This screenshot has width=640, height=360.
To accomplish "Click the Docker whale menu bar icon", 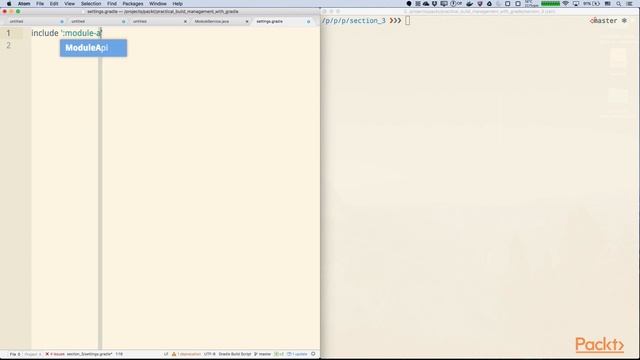I will click(470, 4).
